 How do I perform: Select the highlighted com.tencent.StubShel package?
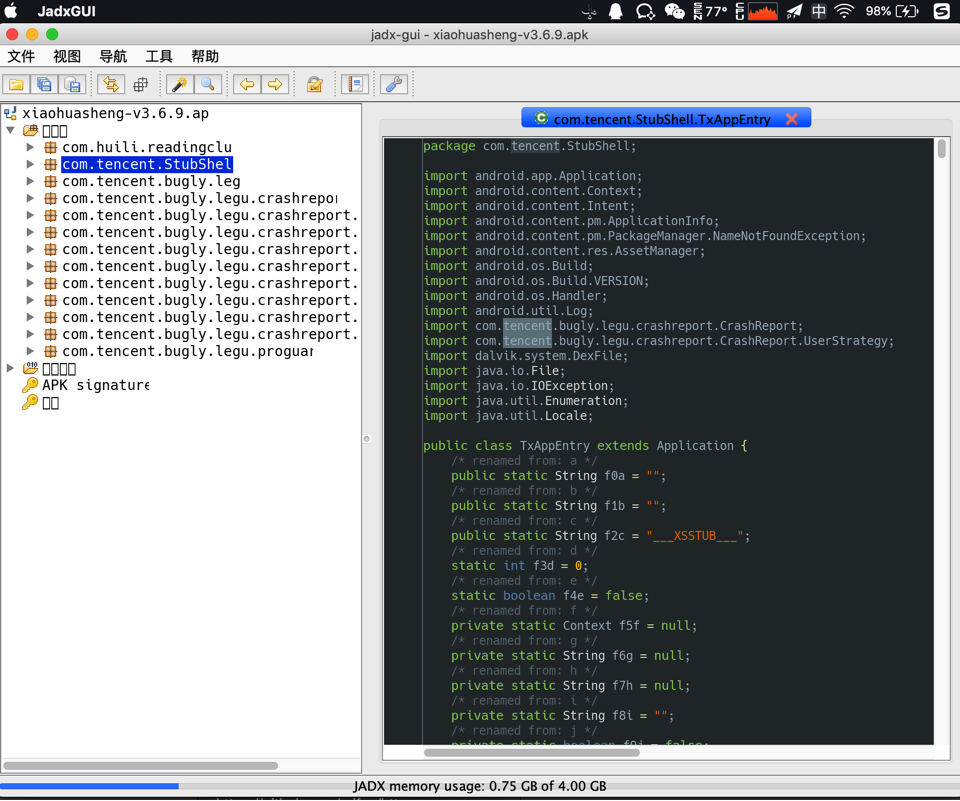(x=147, y=164)
